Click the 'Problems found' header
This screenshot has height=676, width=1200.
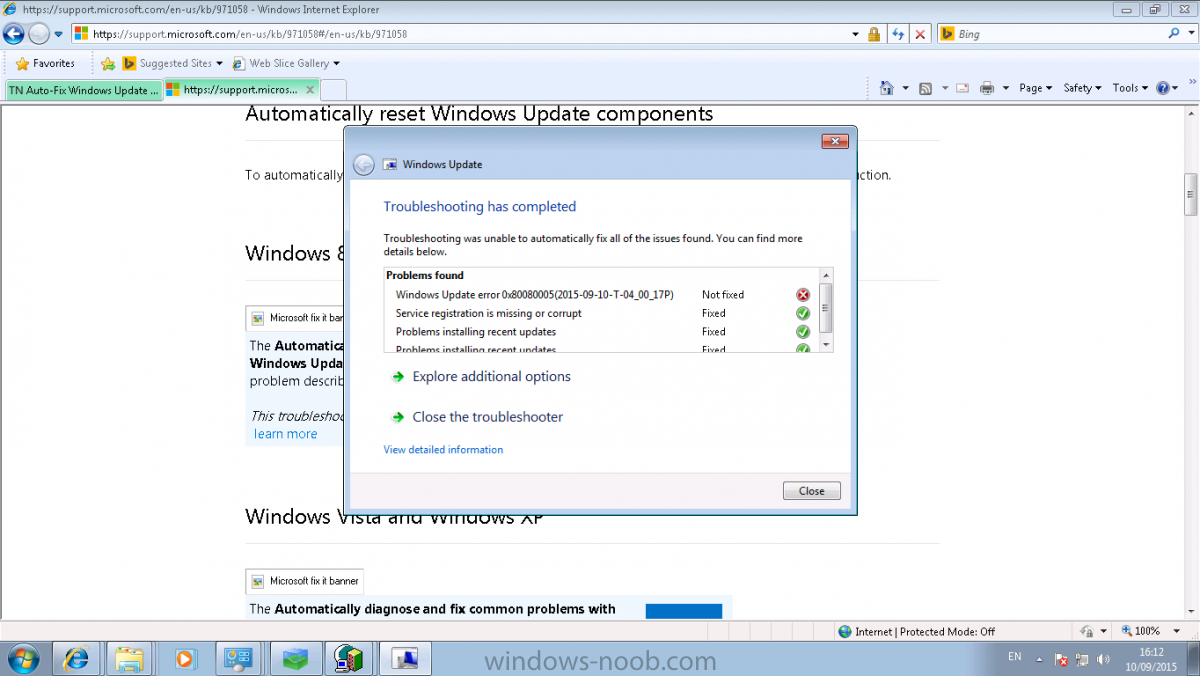coord(425,275)
